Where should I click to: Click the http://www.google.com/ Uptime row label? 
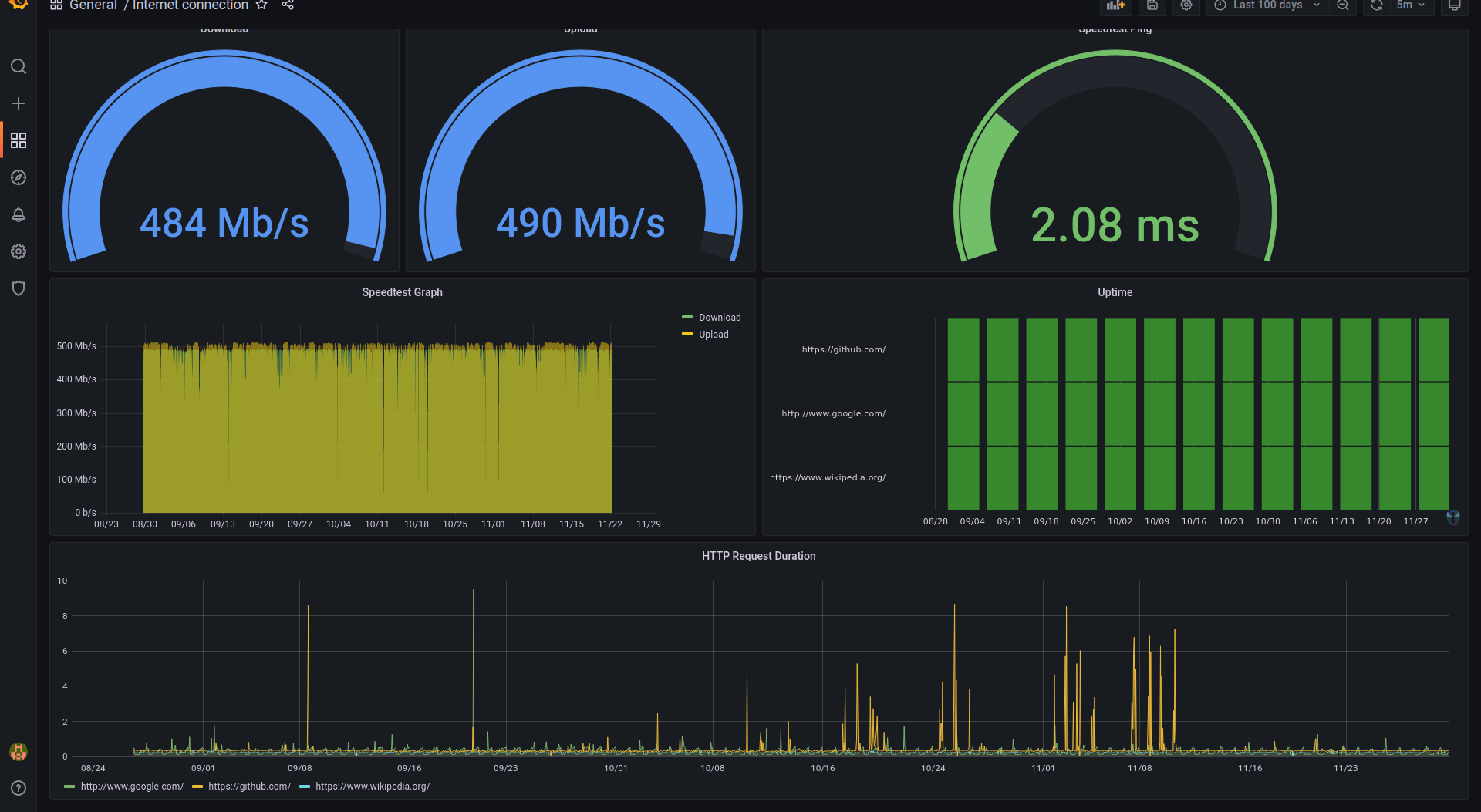point(834,413)
